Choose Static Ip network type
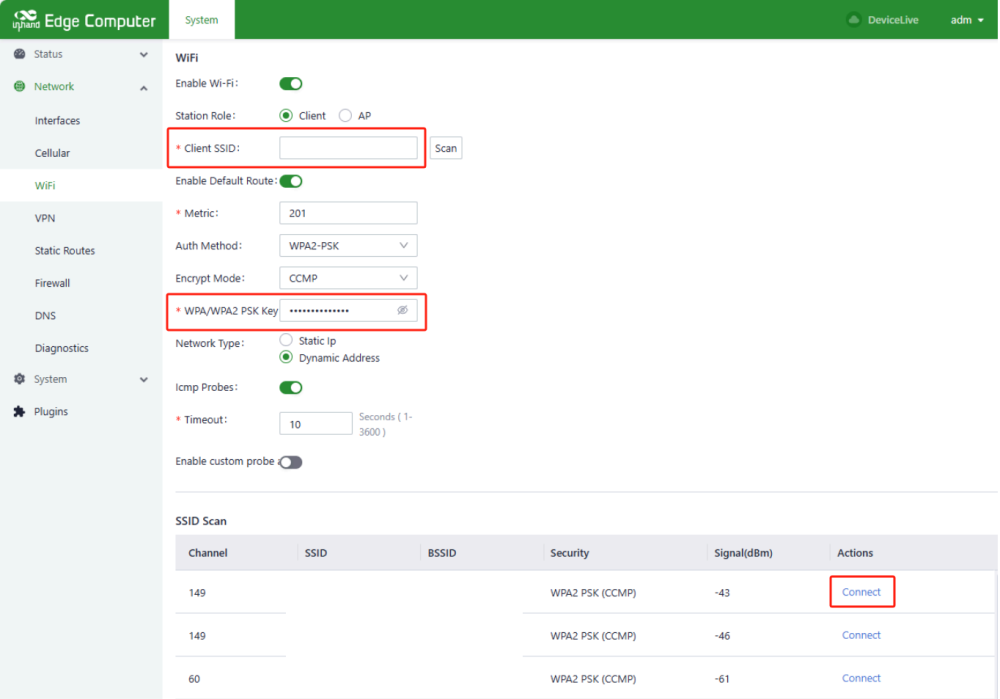Screen dimensions: 1000x699 tap(286, 341)
